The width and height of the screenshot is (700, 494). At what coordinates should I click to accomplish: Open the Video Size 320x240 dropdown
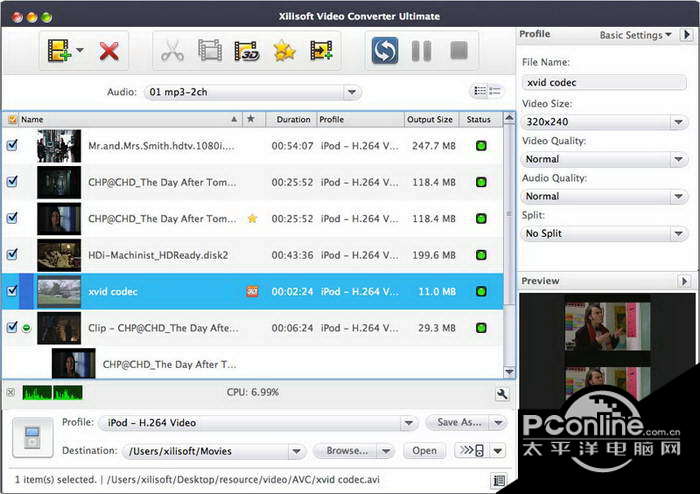[x=604, y=122]
